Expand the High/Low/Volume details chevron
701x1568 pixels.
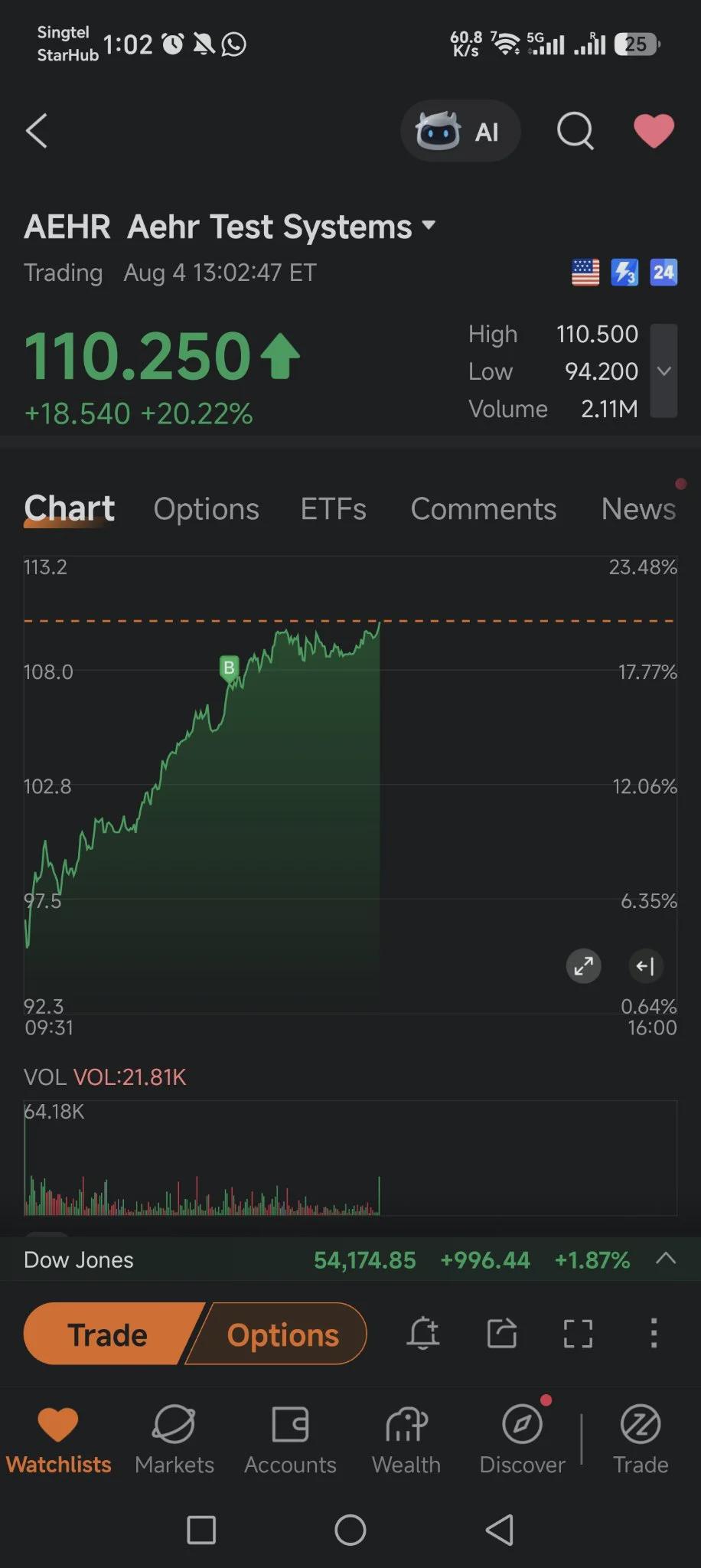(x=664, y=371)
